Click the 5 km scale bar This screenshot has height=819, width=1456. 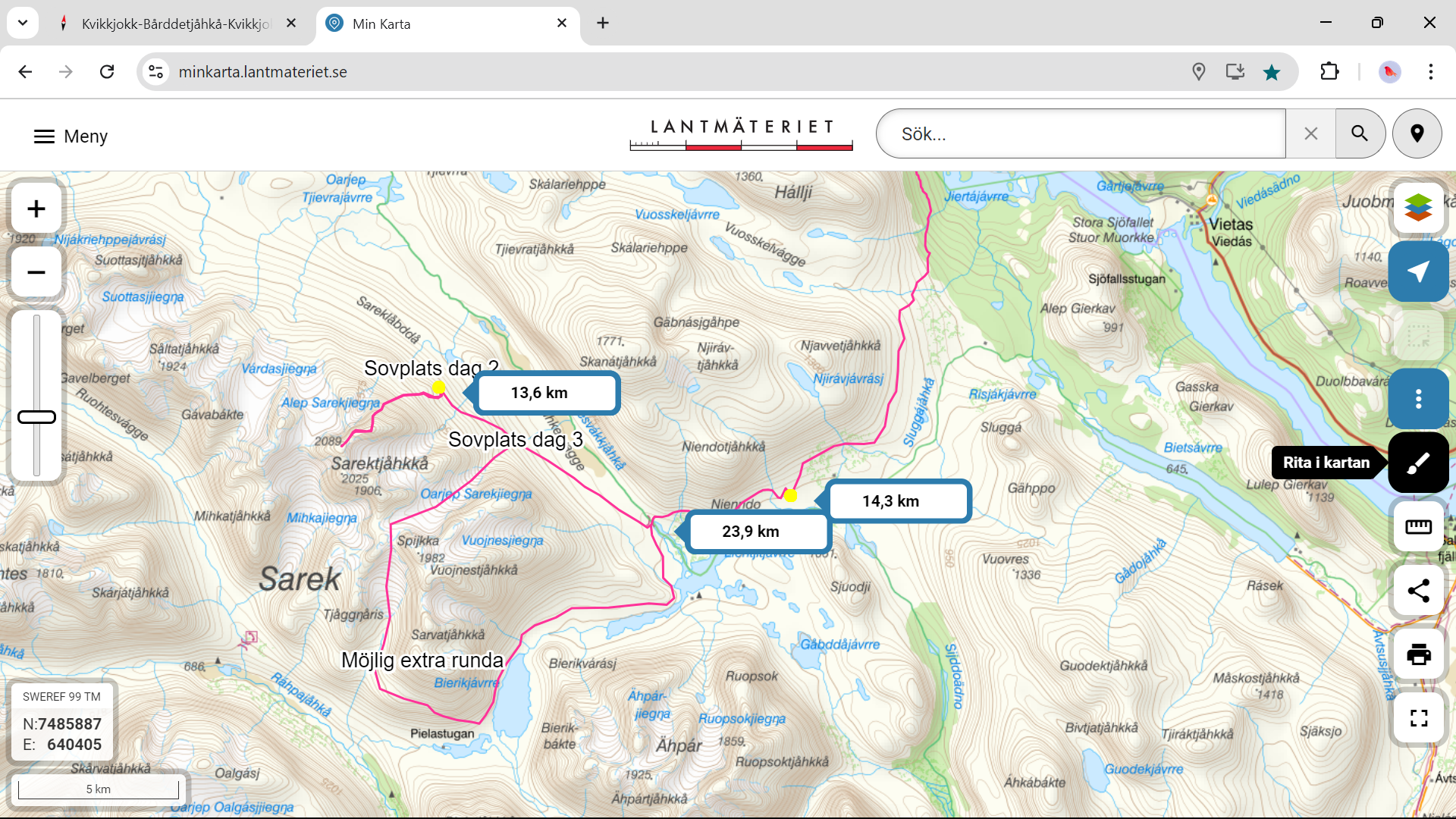(99, 789)
